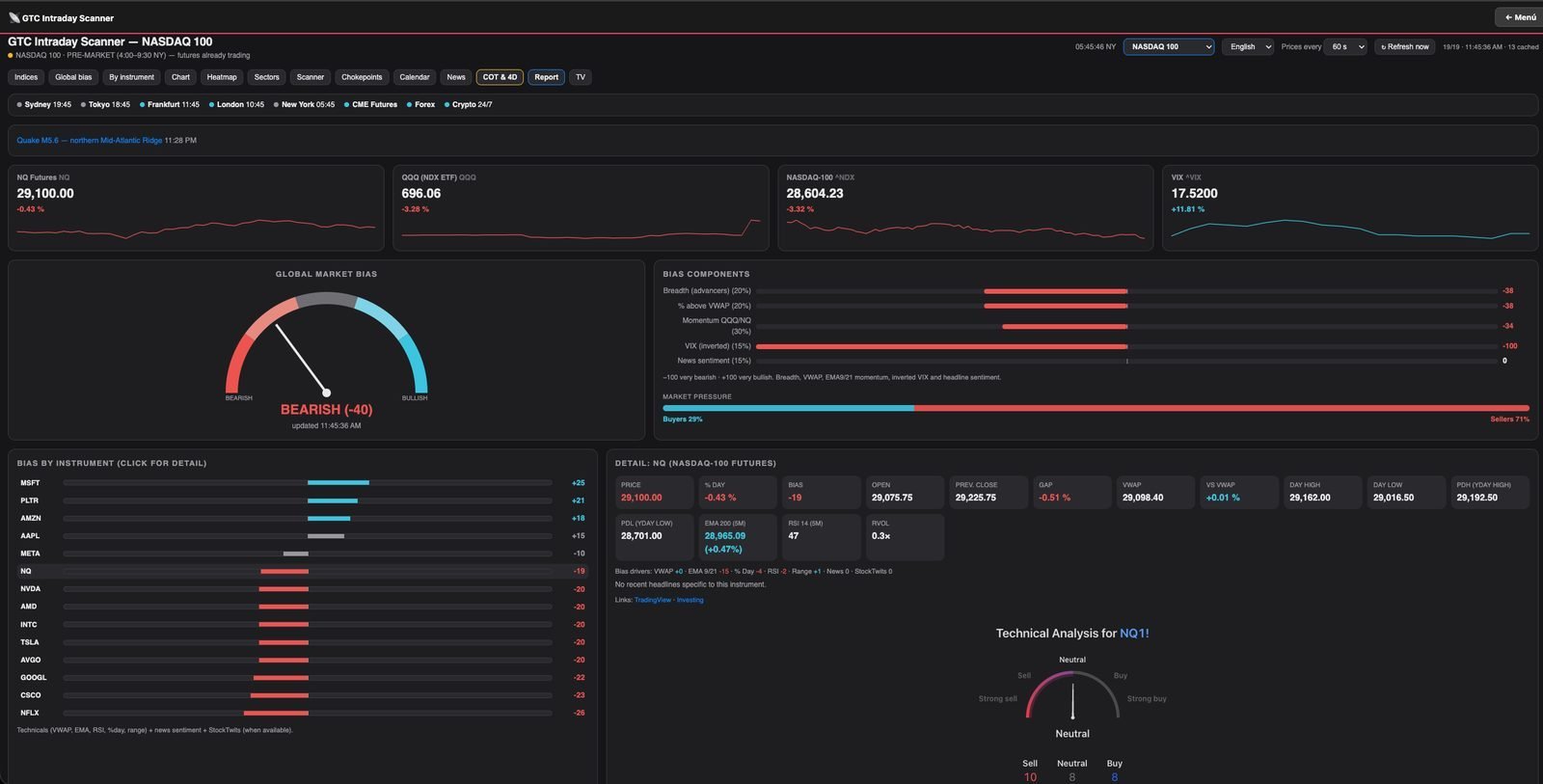This screenshot has height=784, width=1543.
Task: Open the TradingView link for NQ
Action: pyautogui.click(x=652, y=600)
